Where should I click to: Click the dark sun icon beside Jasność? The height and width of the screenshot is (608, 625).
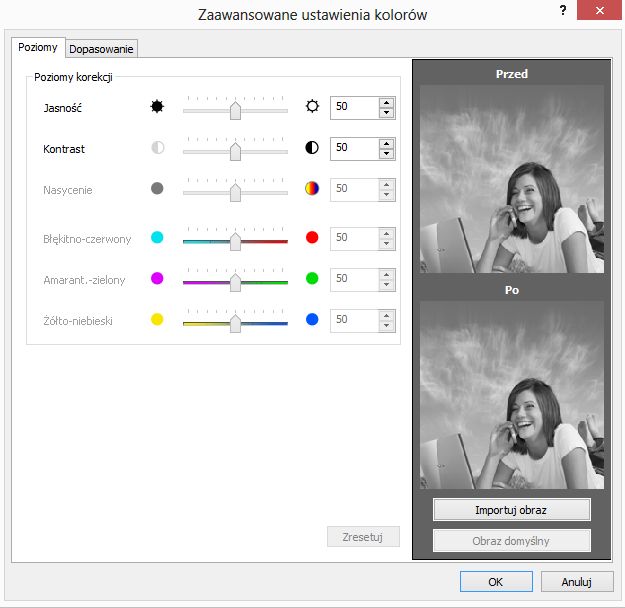tap(157, 106)
